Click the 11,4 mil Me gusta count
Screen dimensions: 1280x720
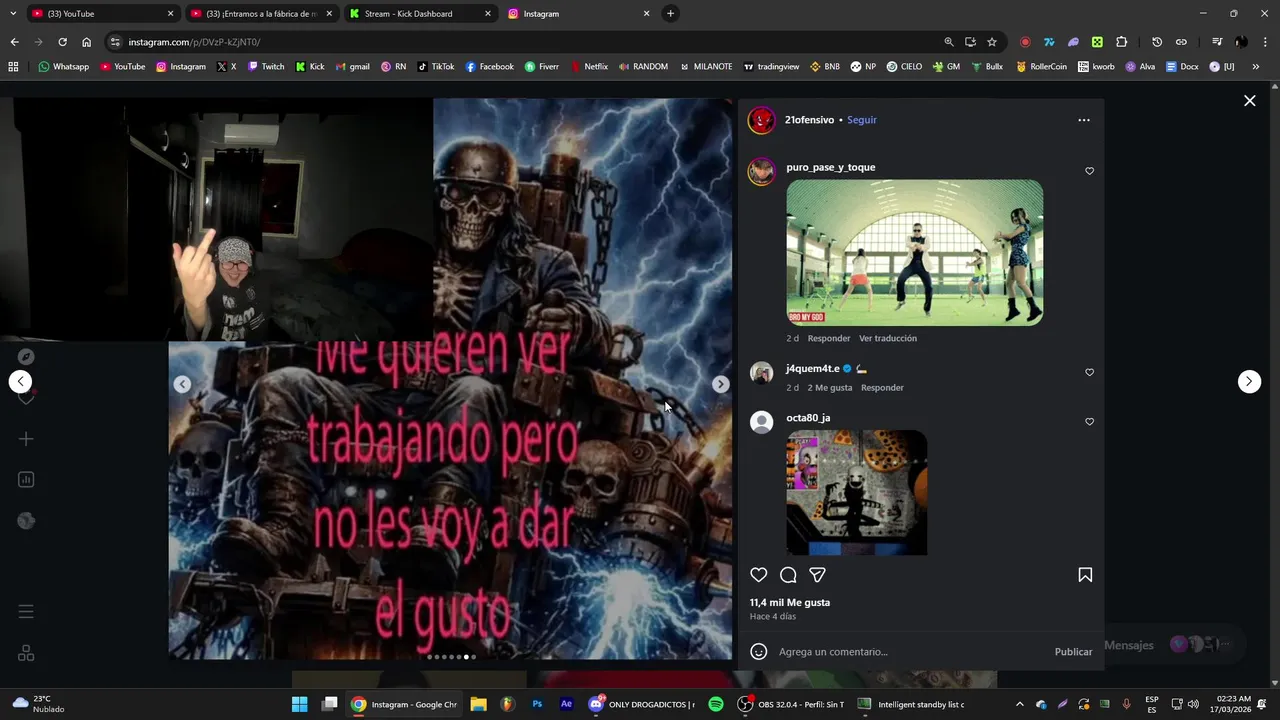click(790, 602)
